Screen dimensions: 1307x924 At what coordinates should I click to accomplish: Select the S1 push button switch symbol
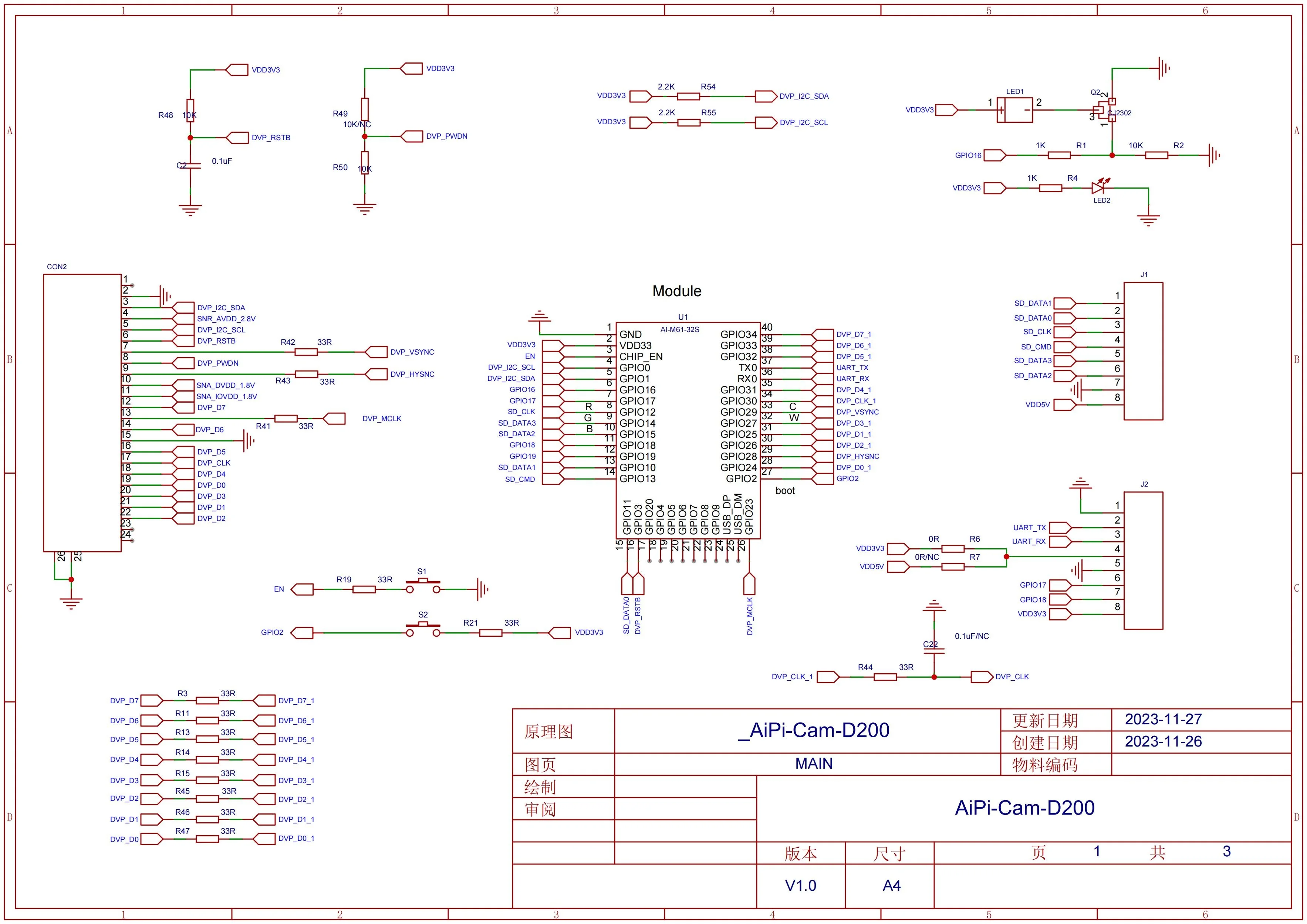[x=423, y=586]
